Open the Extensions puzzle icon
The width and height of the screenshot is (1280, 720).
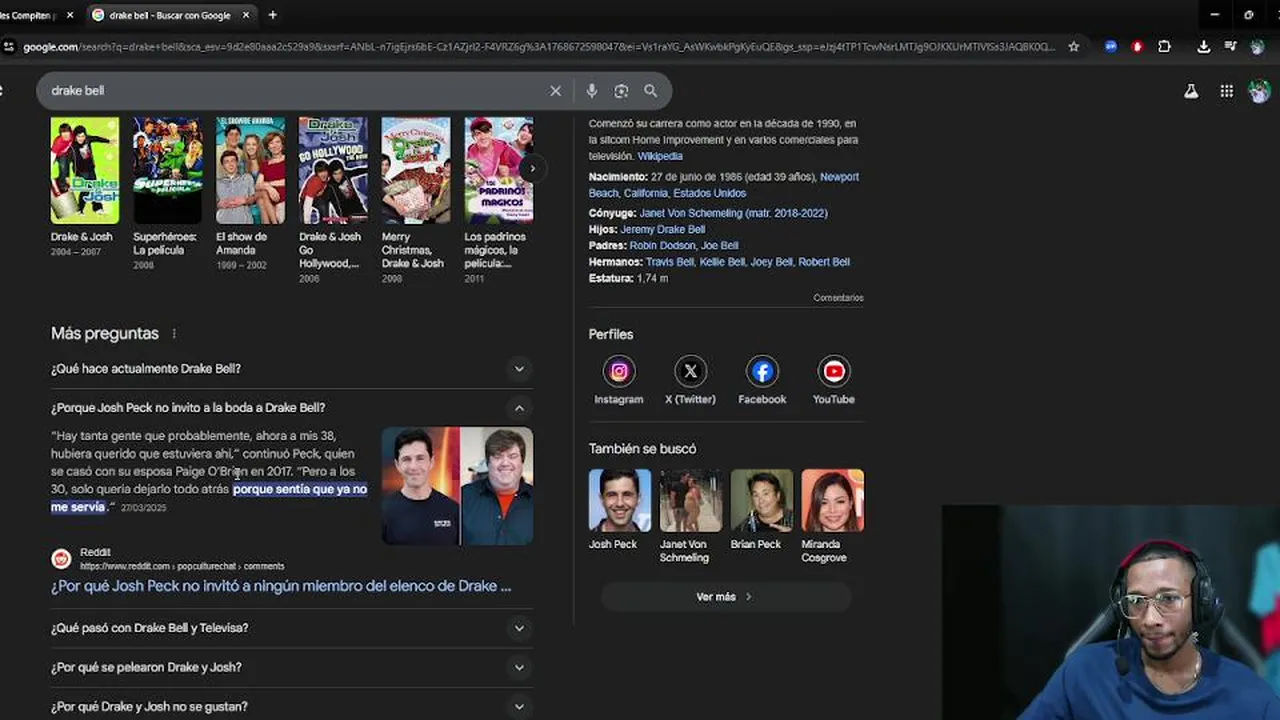pyautogui.click(x=1164, y=46)
